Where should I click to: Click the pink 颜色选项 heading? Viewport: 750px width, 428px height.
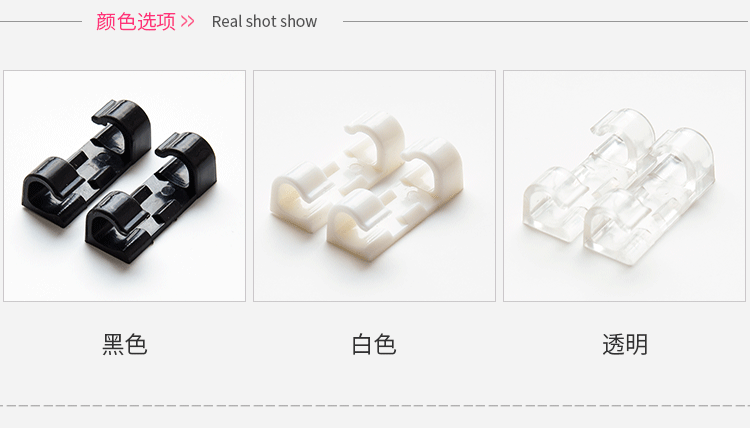click(x=136, y=22)
